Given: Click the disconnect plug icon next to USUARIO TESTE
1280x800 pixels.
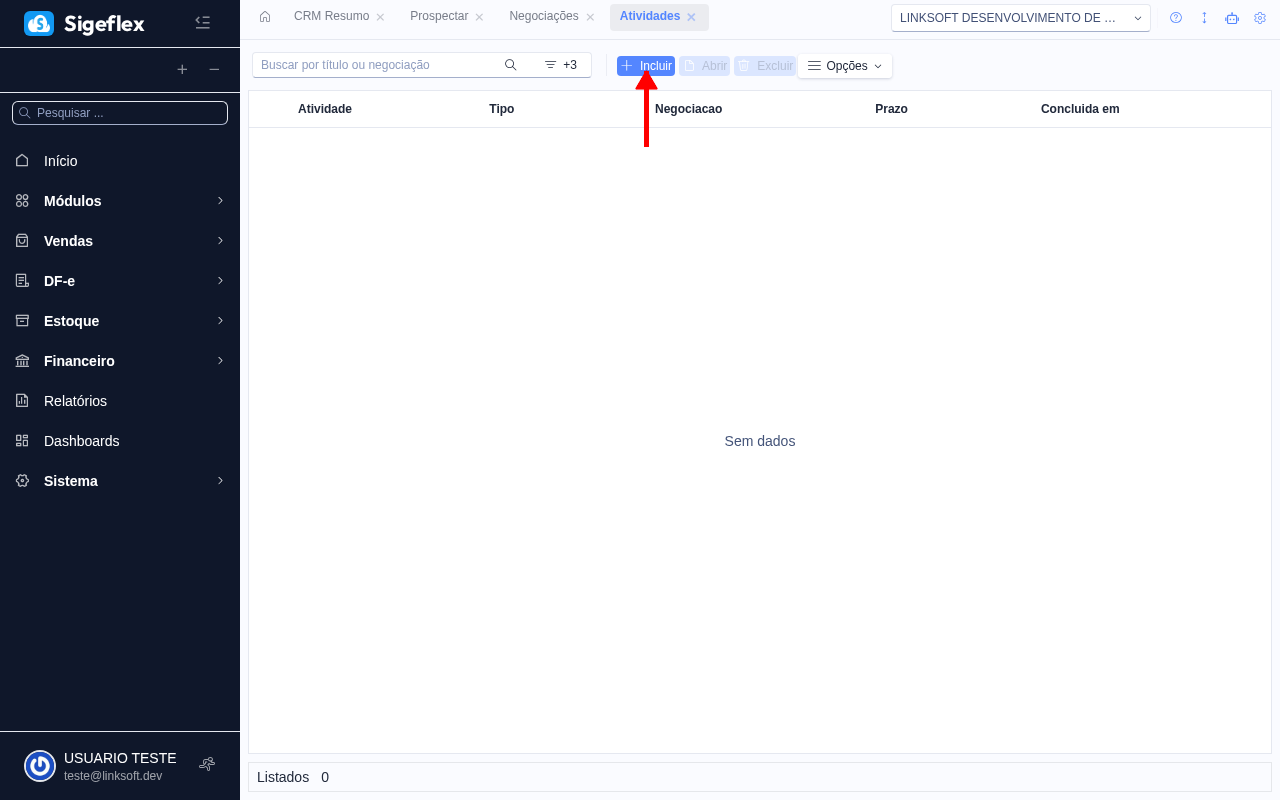Looking at the screenshot, I should [207, 763].
